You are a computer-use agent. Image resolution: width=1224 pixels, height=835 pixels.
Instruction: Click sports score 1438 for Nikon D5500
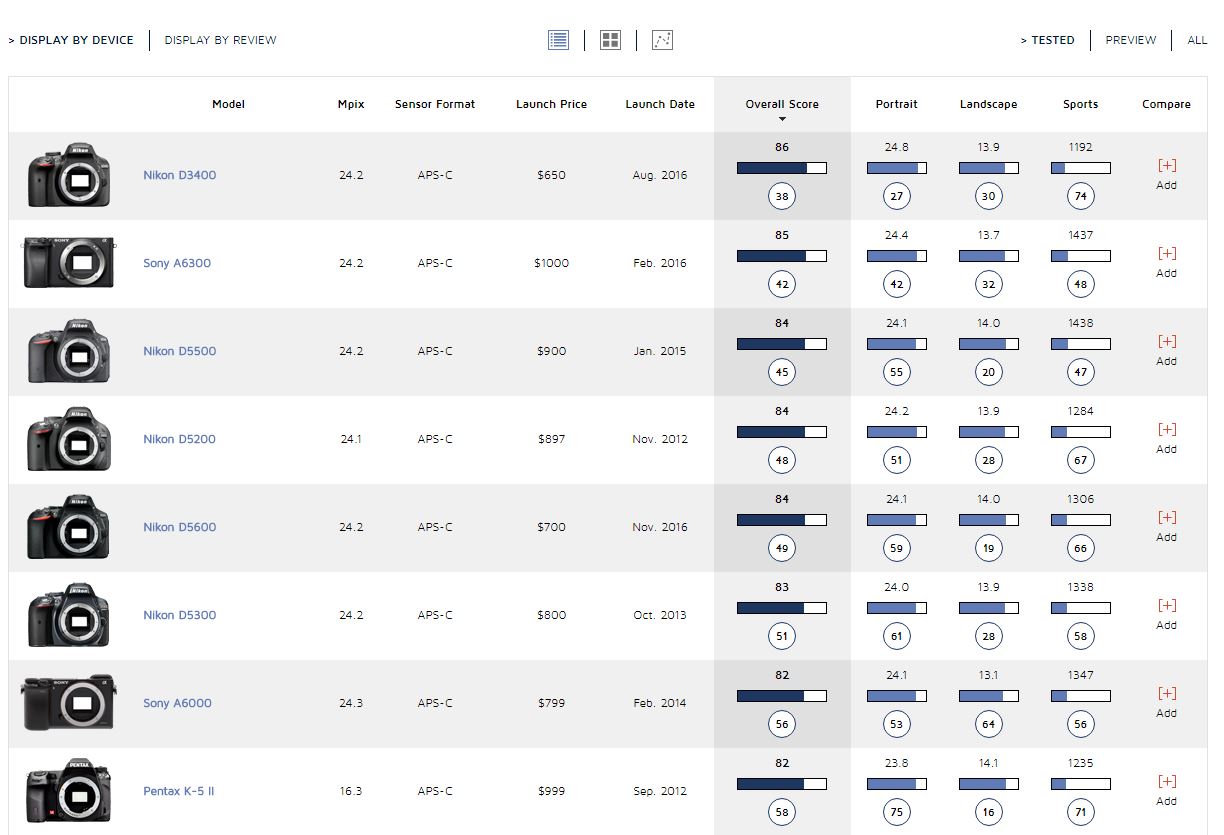pos(1080,323)
